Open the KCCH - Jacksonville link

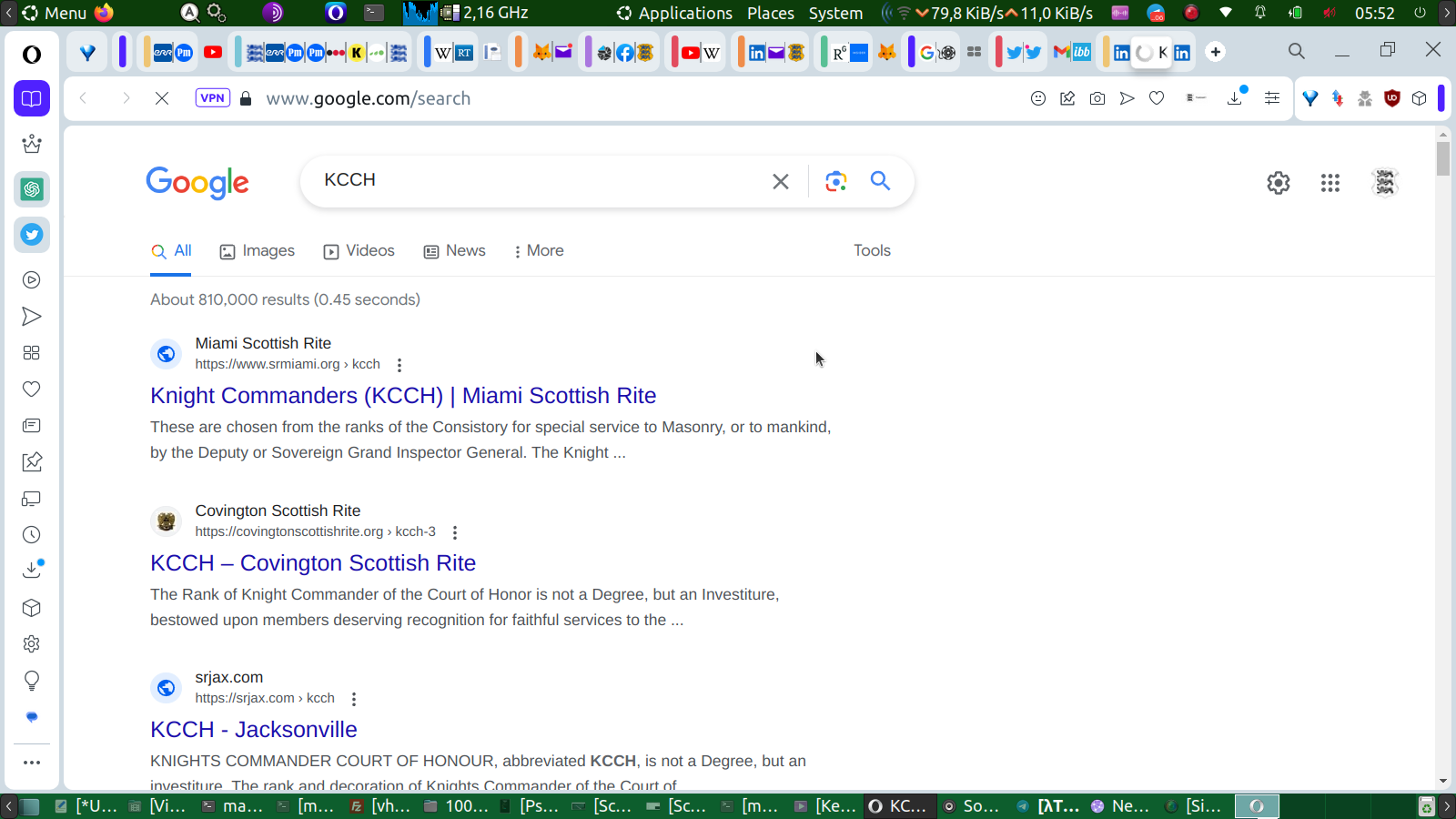point(254,730)
